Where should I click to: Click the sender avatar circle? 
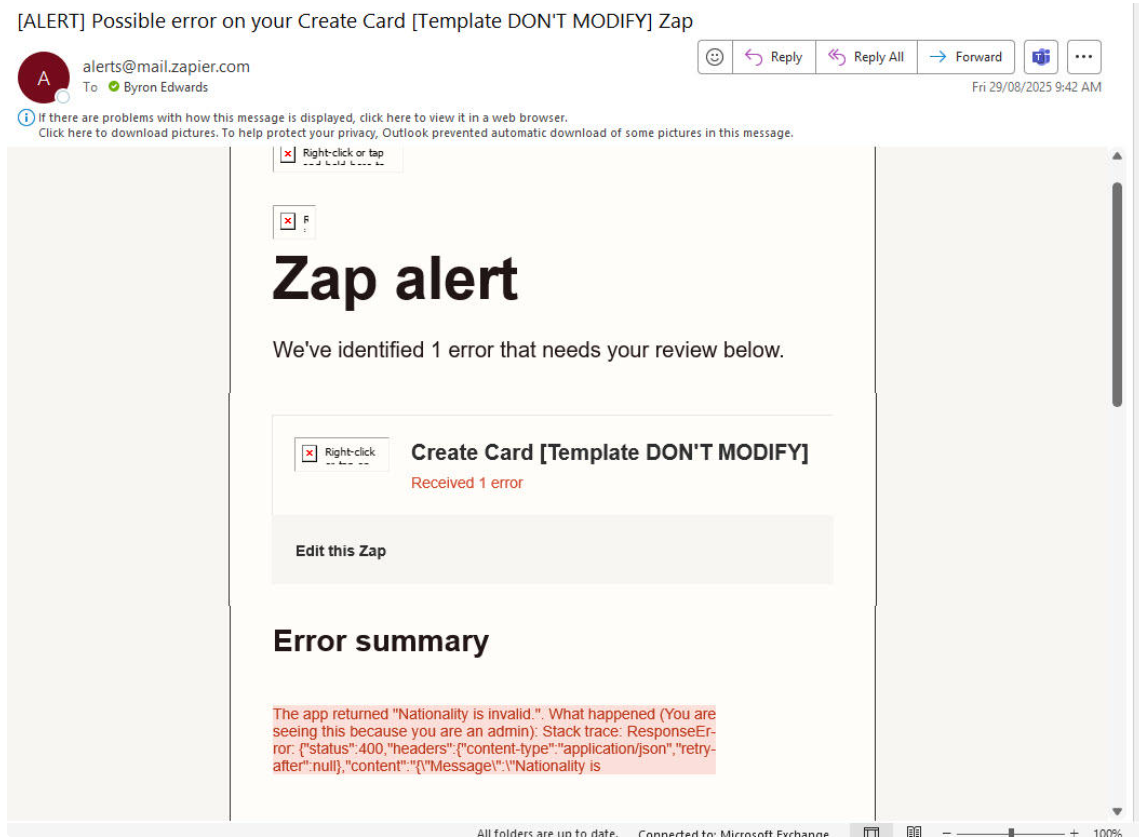click(x=43, y=78)
